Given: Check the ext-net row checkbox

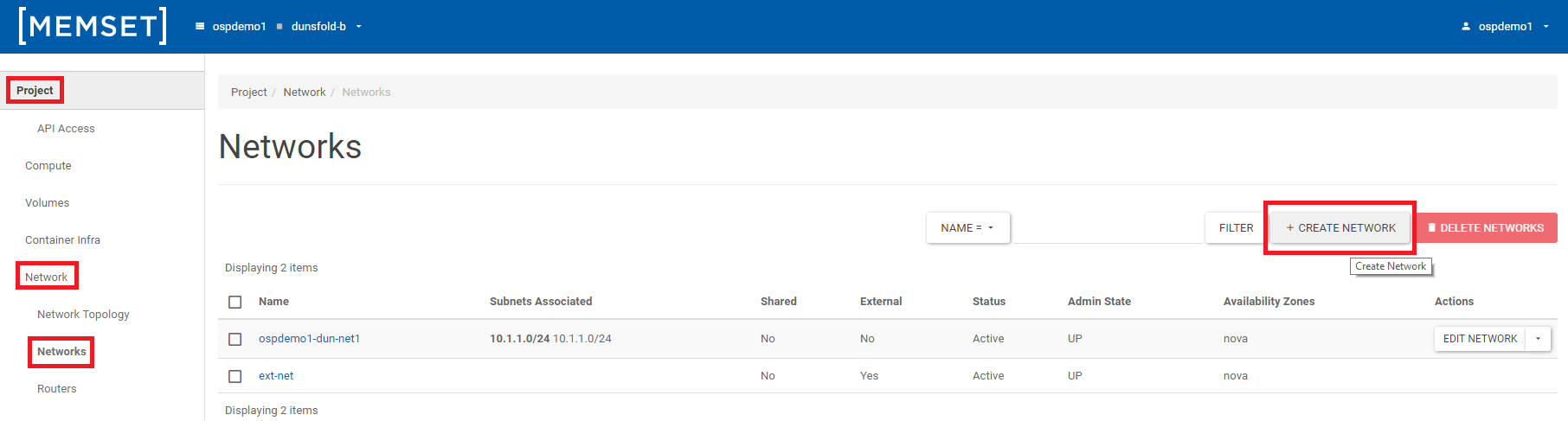Looking at the screenshot, I should pos(235,376).
